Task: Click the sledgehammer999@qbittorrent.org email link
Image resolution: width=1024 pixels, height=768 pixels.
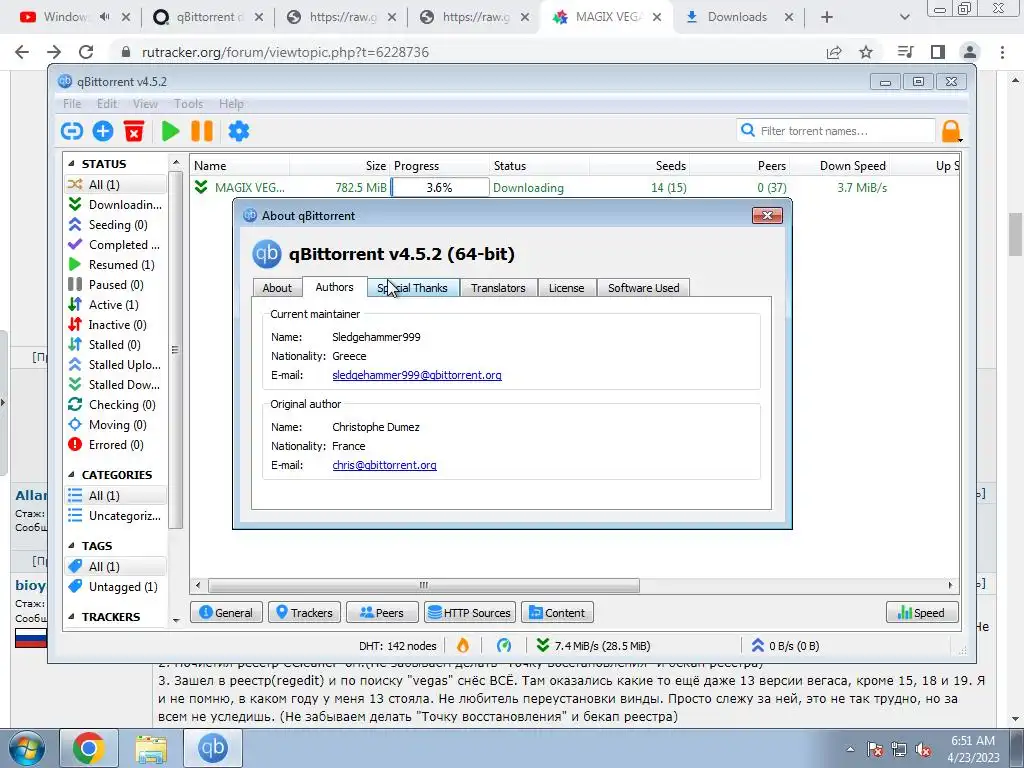Action: click(417, 375)
